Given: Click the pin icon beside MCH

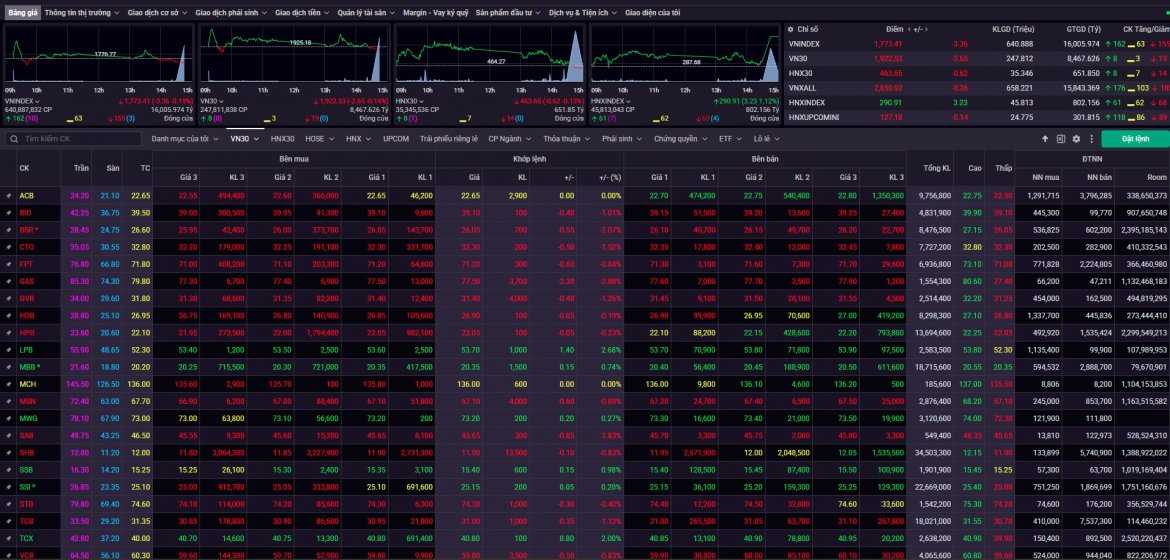Looking at the screenshot, I should pos(9,384).
